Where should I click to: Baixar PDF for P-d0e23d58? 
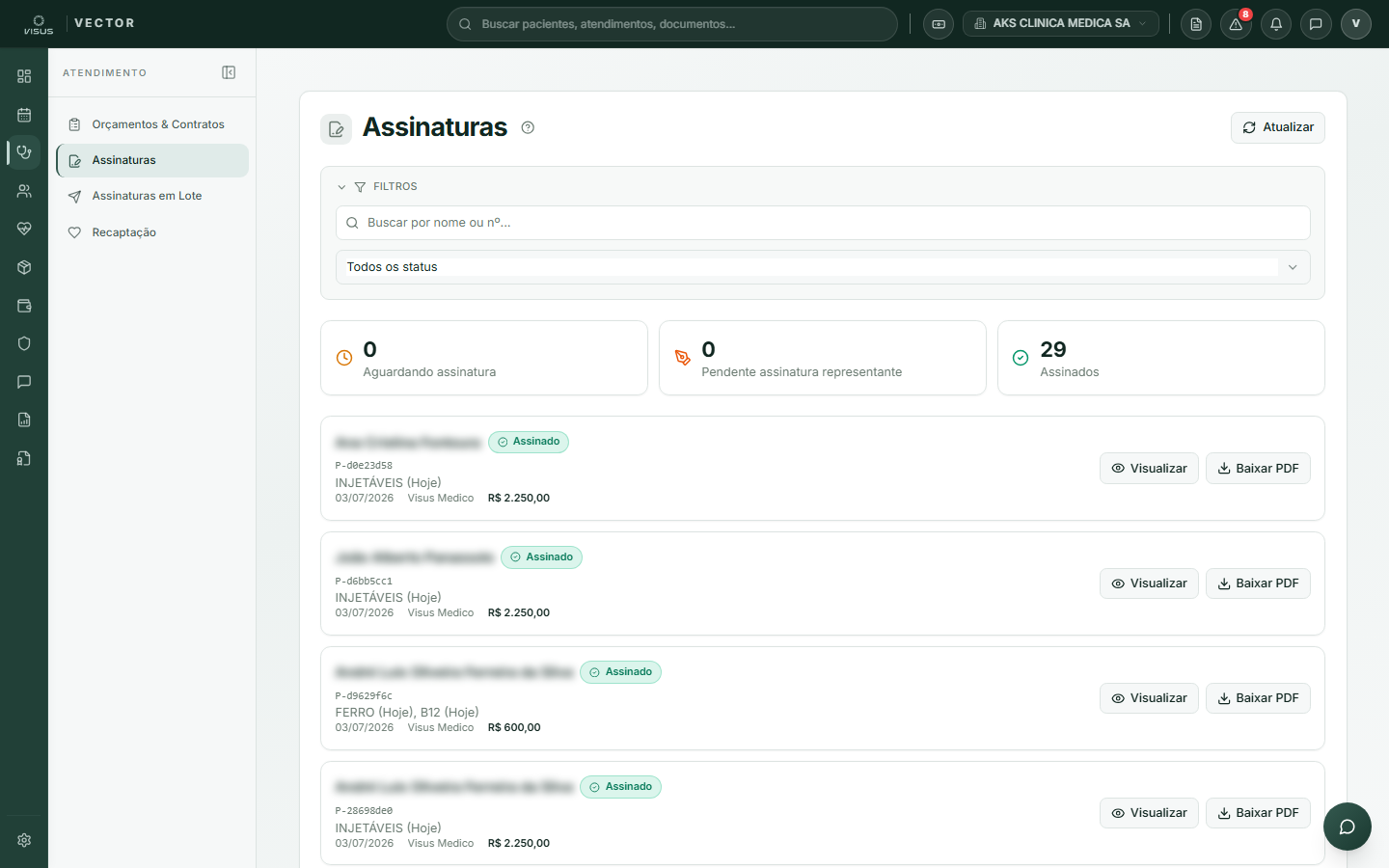(x=1258, y=468)
